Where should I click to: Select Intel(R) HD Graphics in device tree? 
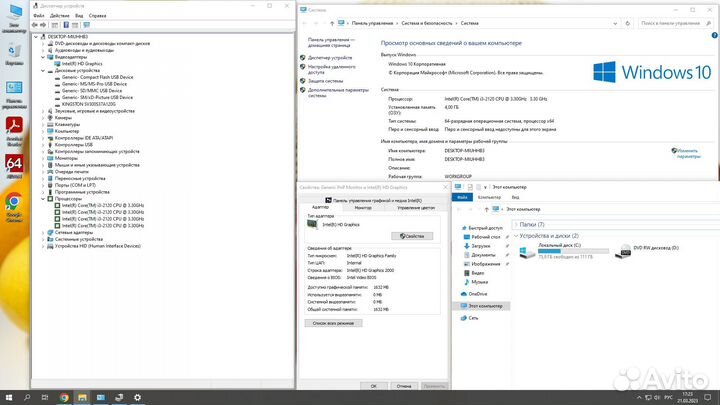(82, 64)
